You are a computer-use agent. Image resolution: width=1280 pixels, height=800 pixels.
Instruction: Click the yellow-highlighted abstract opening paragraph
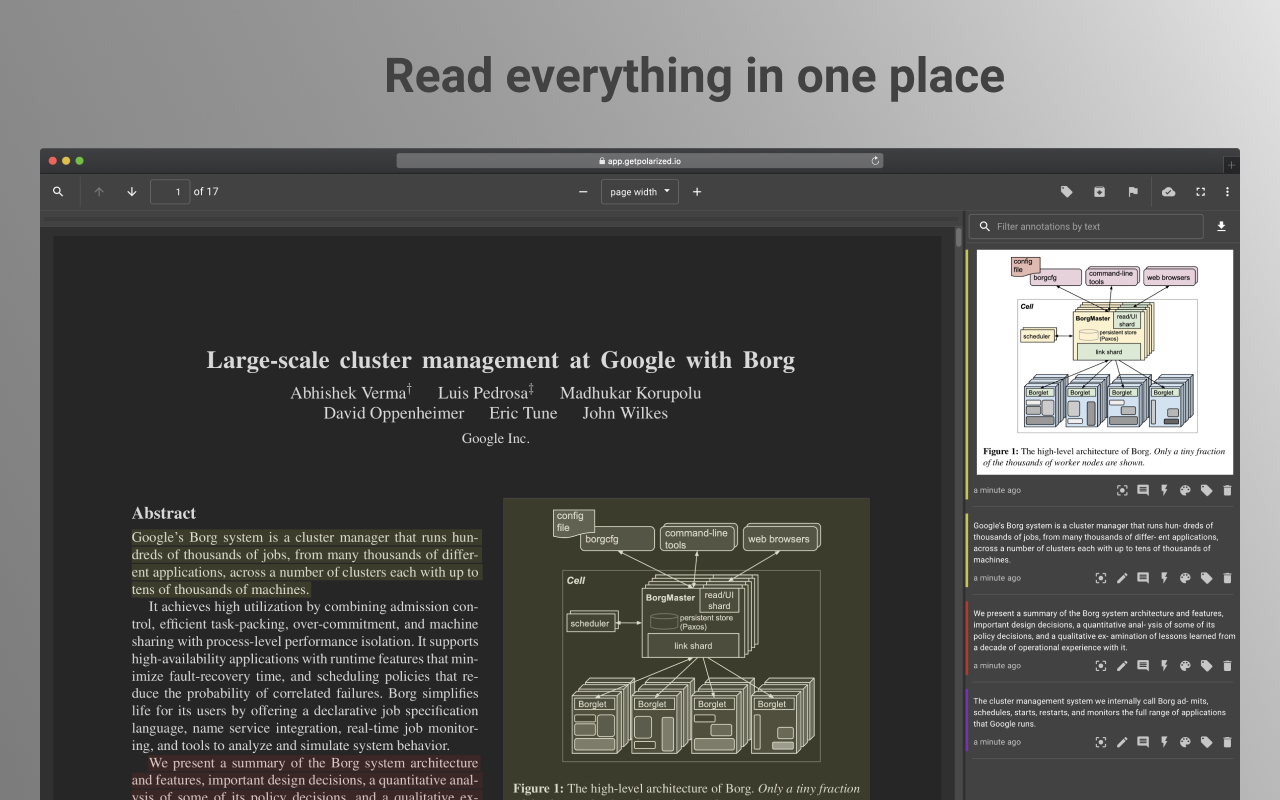(306, 563)
